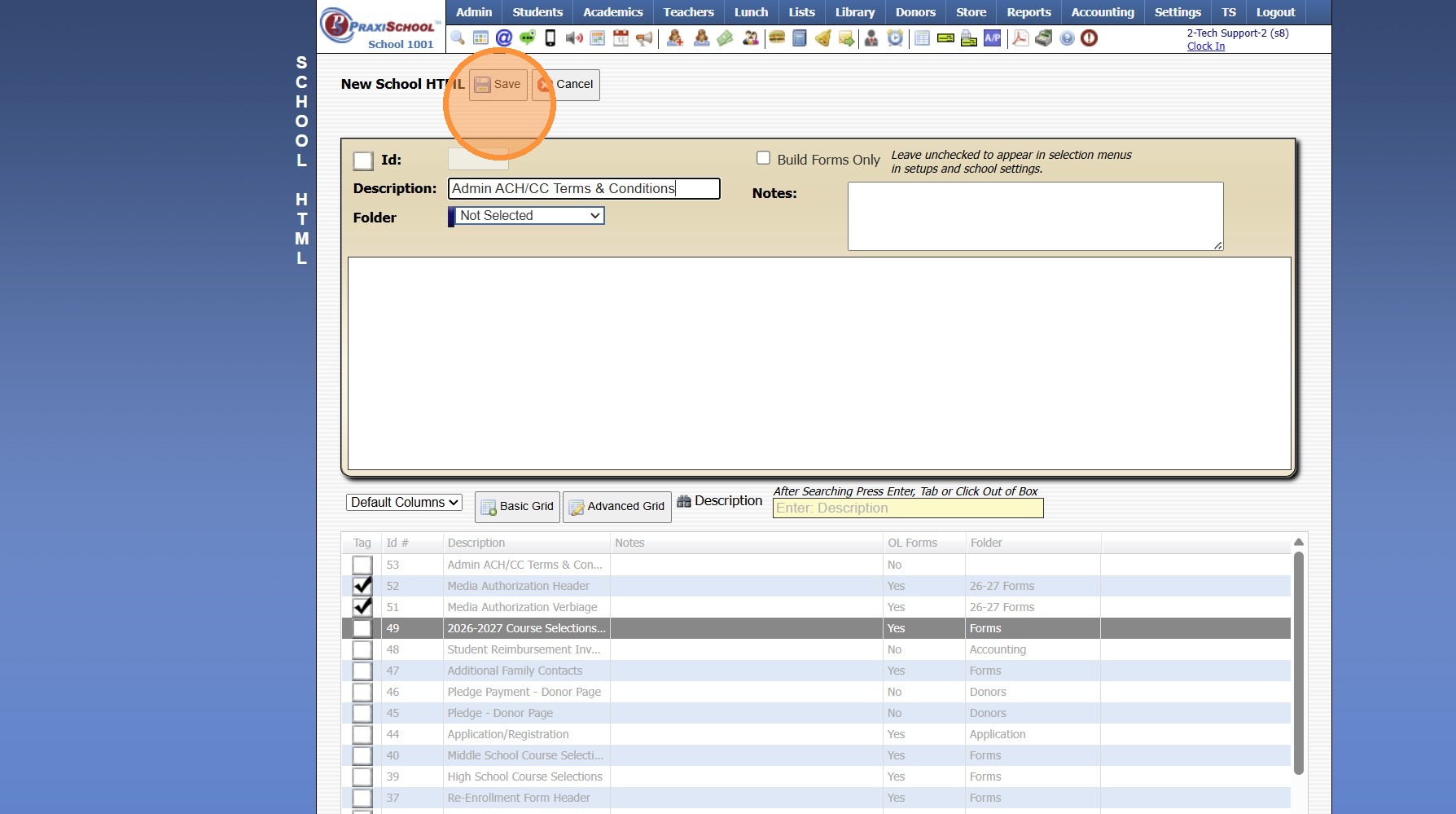Open the date calendar icon in toolbar

621,38
